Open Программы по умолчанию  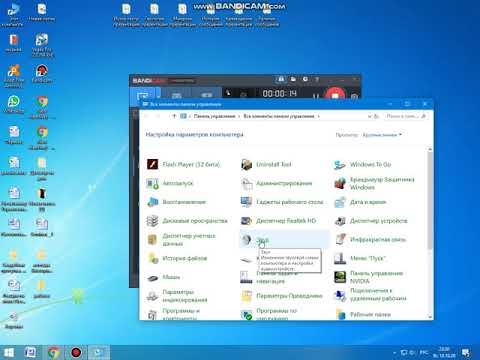(269, 314)
